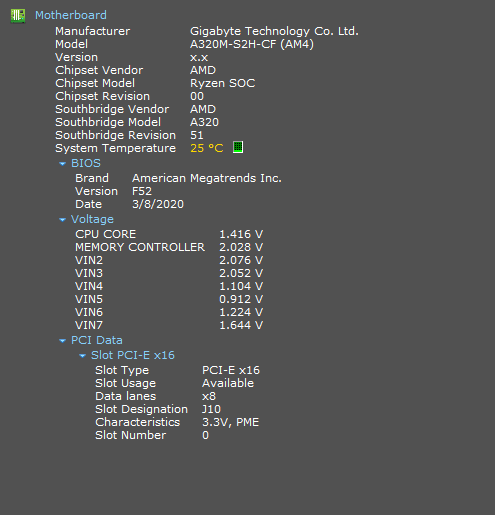Collapse the PCI Data section arrow
Viewport: 495px width, 515px height.
pos(62,341)
